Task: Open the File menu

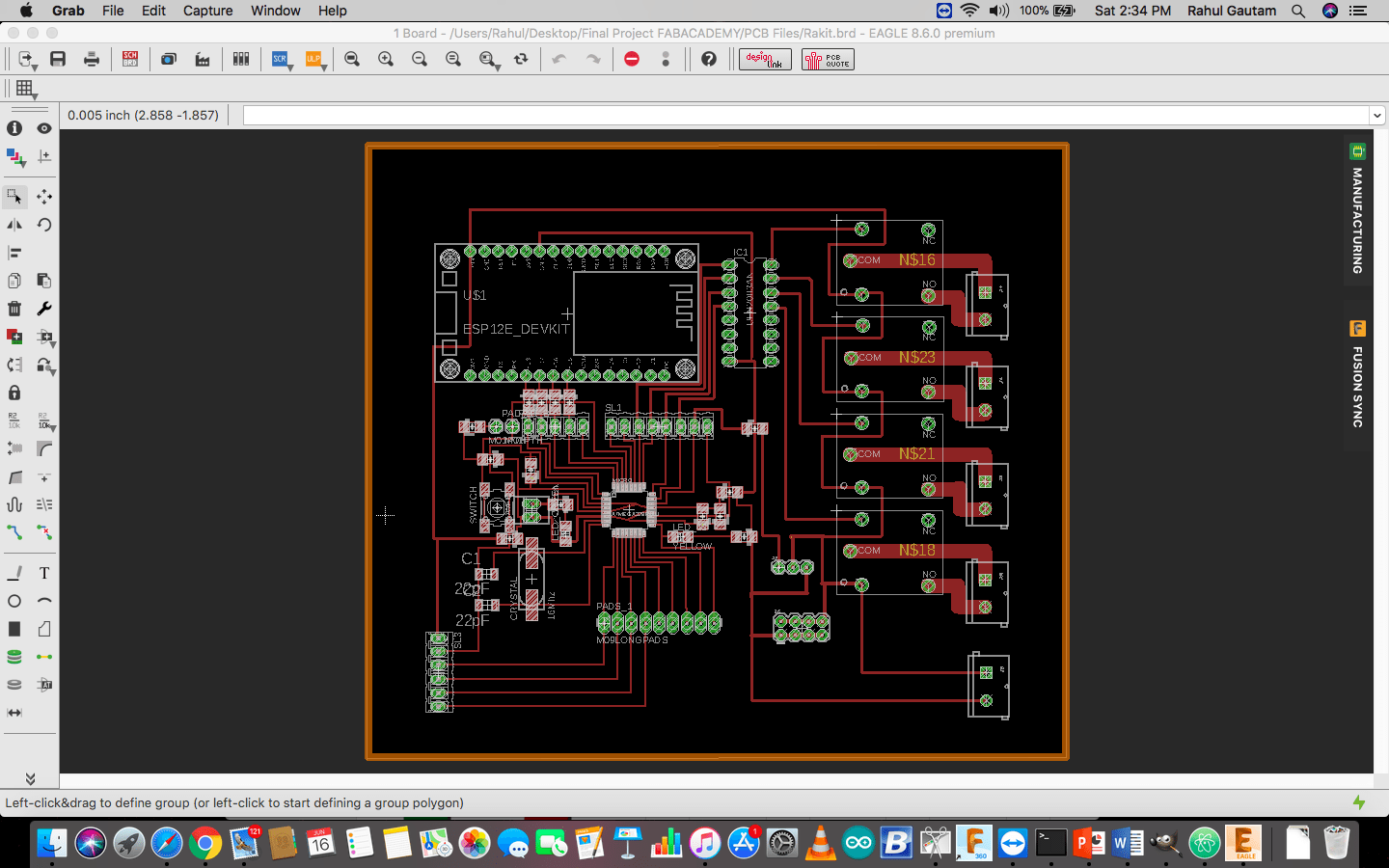Action: 113,11
